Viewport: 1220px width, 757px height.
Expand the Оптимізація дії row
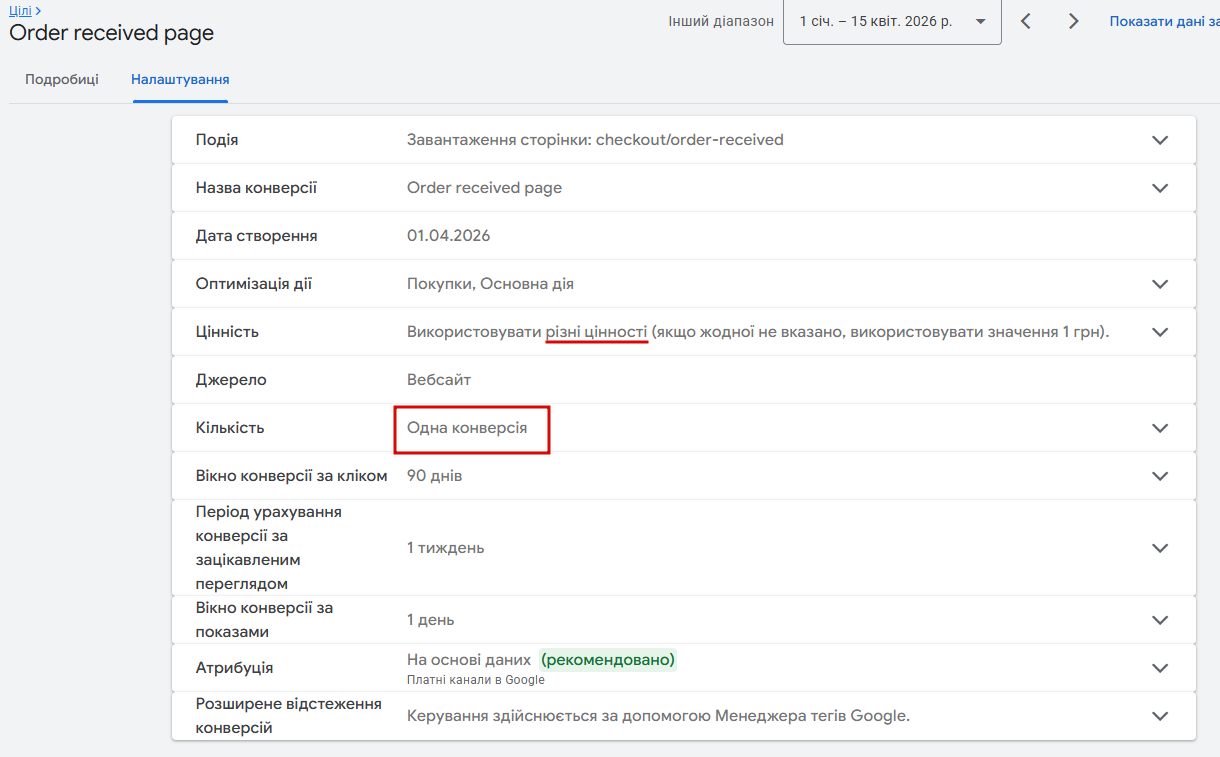pos(1160,284)
